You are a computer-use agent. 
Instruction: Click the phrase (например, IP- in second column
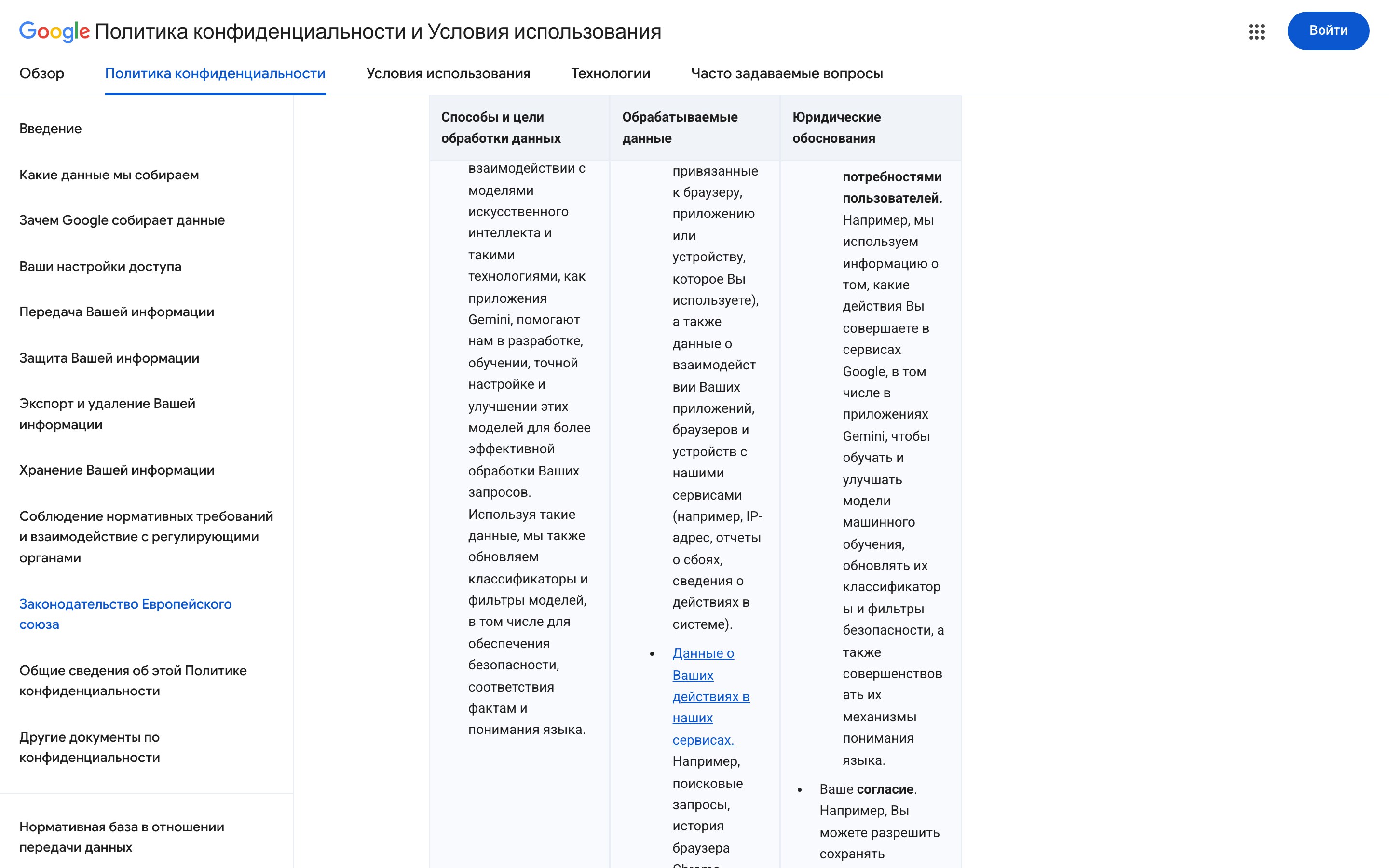pyautogui.click(x=718, y=516)
